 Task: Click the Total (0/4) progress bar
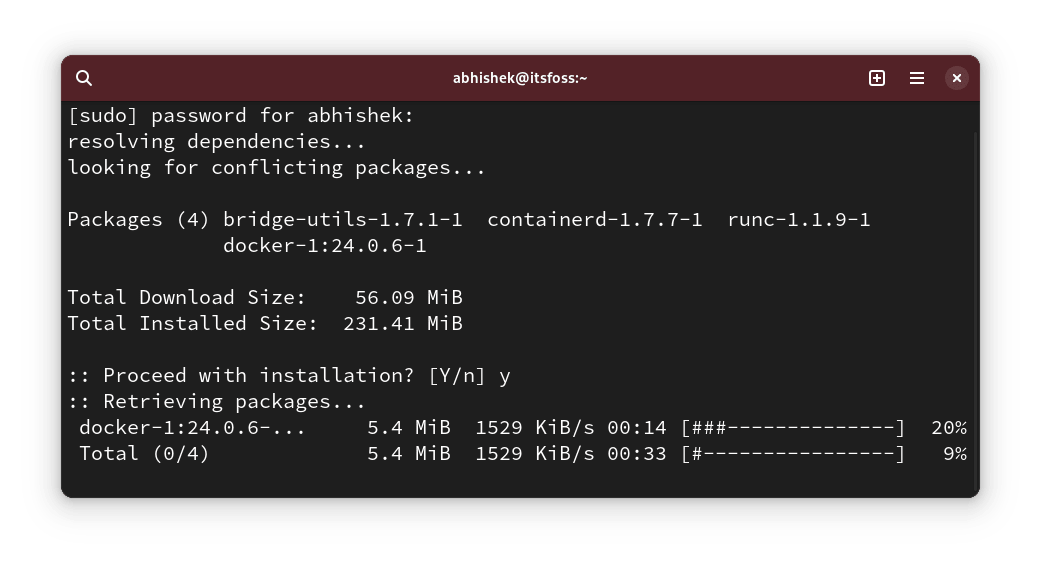(793, 454)
